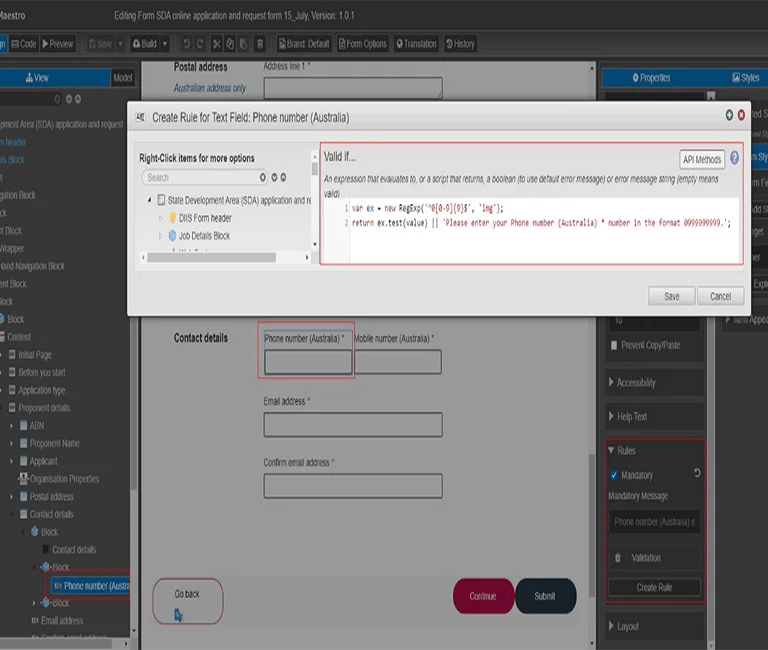Click the Save toolbar button
768x650 pixels.
(100, 44)
